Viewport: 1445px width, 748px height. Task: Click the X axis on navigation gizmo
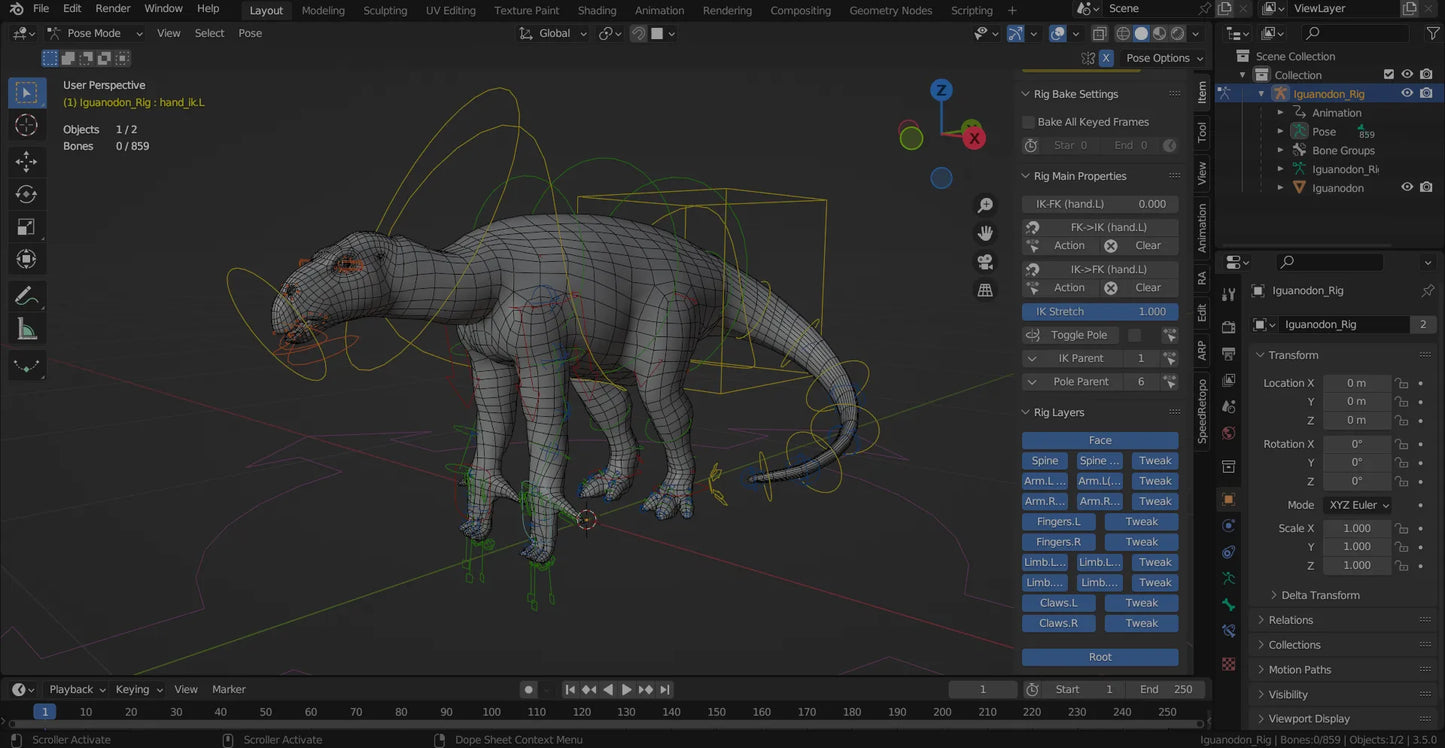(x=974, y=137)
